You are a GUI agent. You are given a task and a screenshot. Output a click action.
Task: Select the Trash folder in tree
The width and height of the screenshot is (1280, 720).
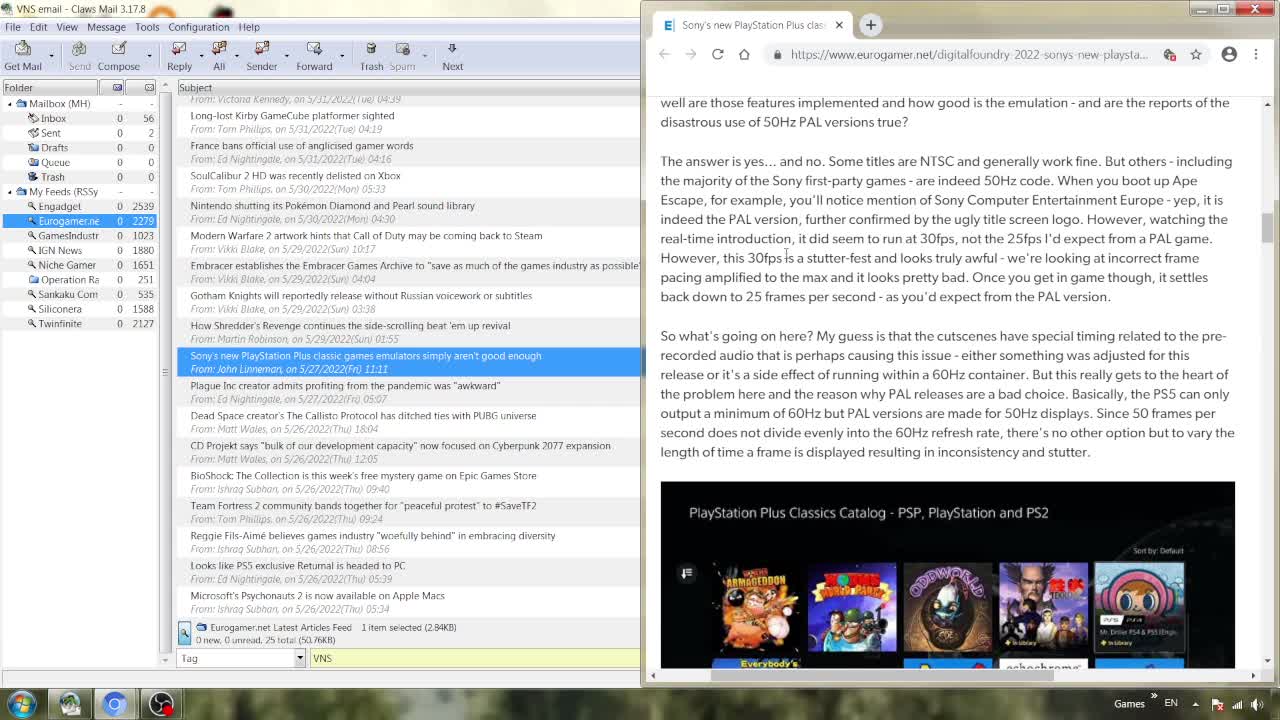click(x=52, y=177)
